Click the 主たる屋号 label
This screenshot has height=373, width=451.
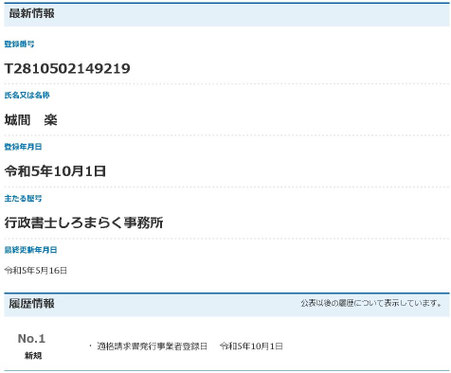tap(23, 198)
